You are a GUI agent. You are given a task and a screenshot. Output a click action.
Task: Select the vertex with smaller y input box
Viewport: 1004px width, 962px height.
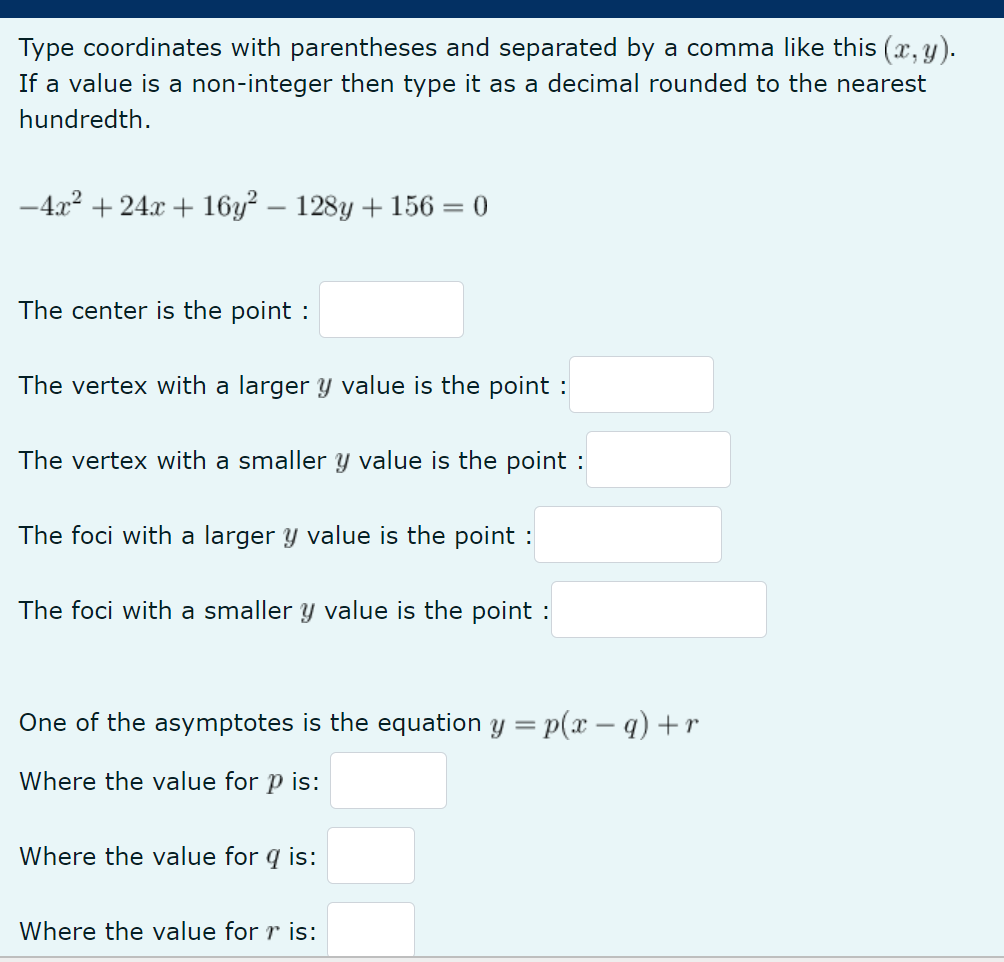click(x=657, y=459)
